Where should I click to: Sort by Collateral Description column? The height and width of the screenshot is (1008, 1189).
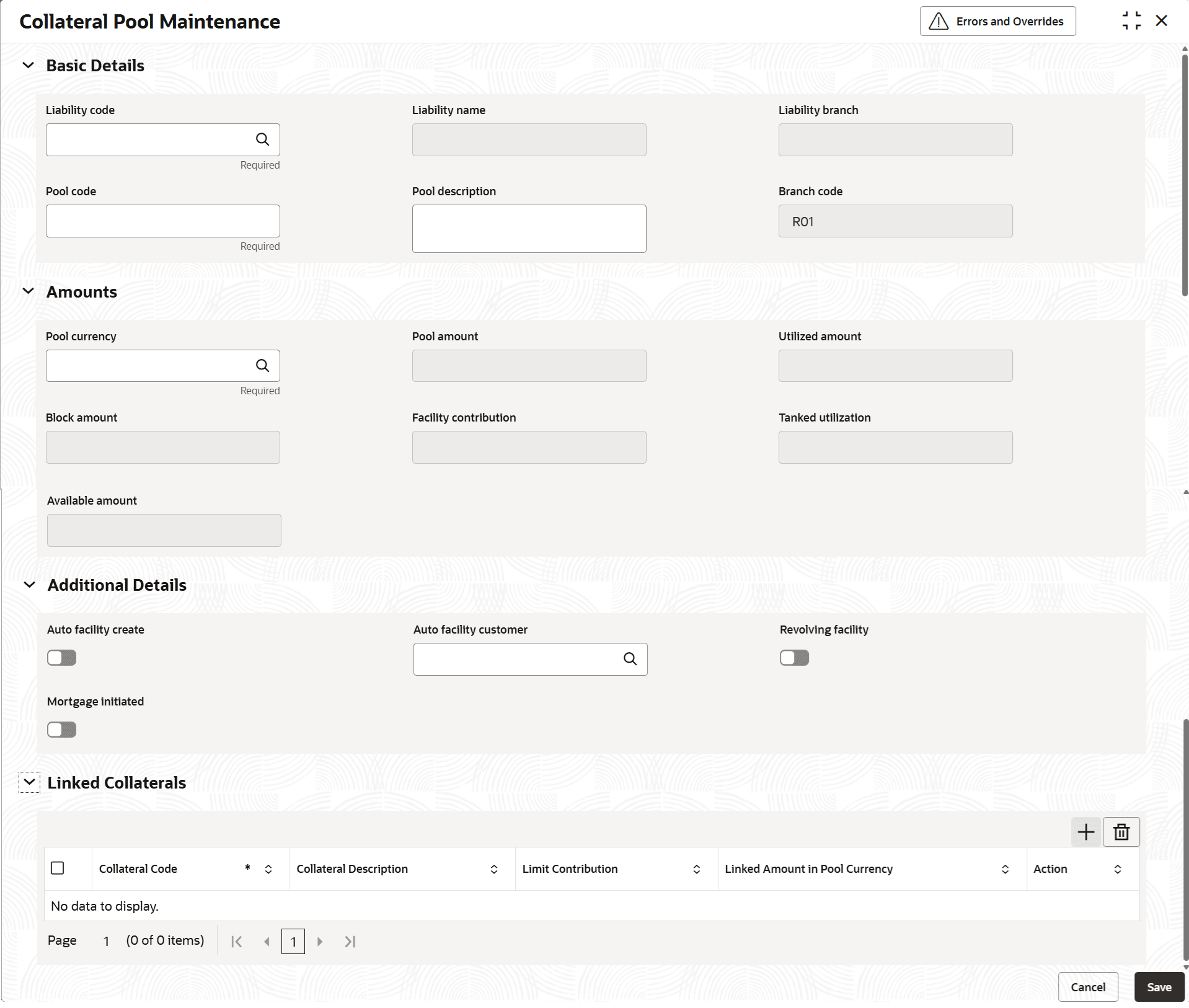point(494,869)
